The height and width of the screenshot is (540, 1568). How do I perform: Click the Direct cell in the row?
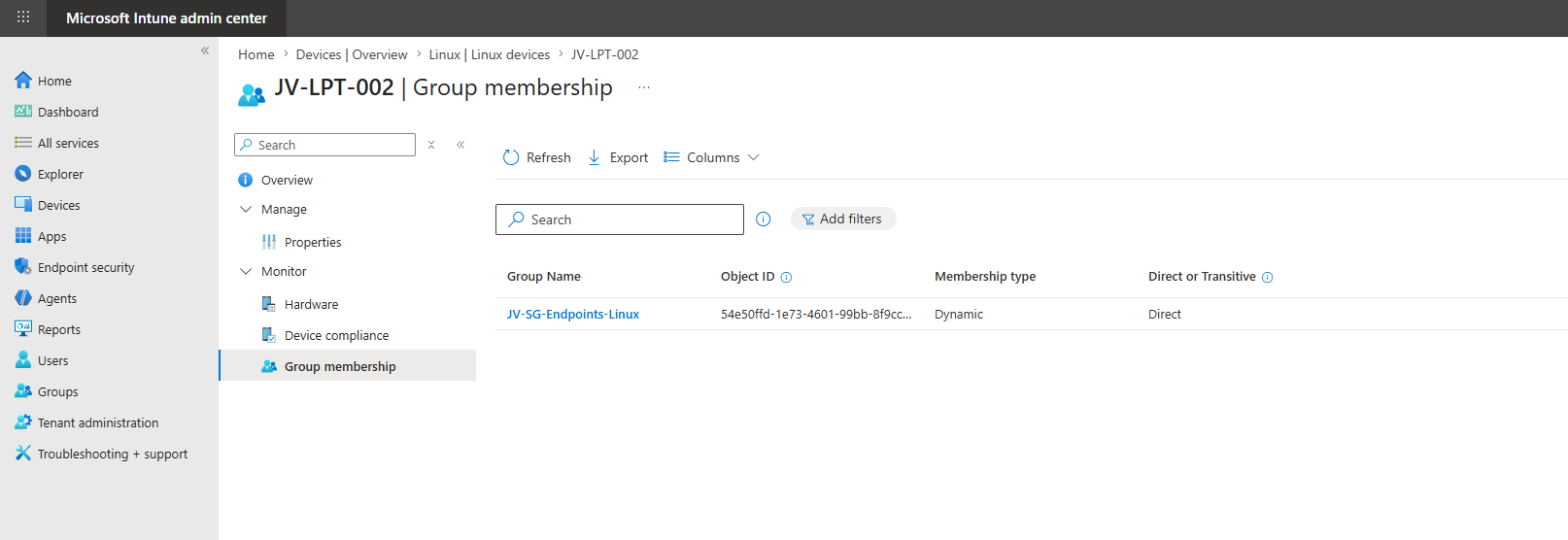click(x=1165, y=314)
